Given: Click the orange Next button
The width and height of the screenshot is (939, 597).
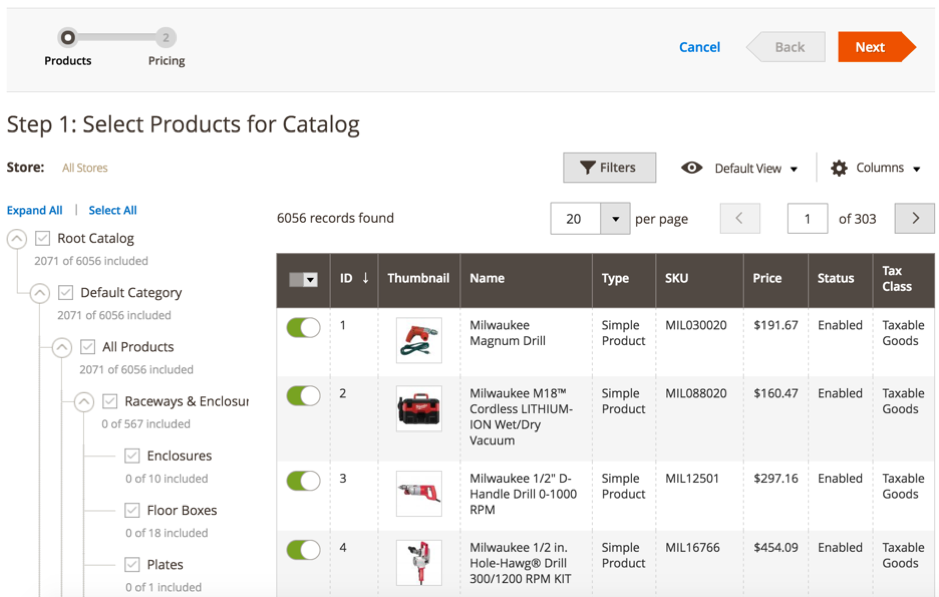Looking at the screenshot, I should (877, 47).
